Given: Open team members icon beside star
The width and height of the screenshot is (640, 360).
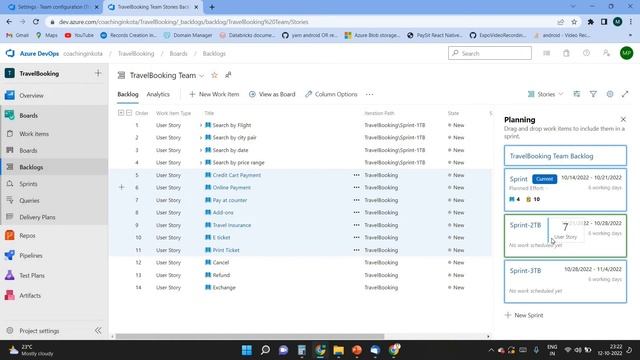Looking at the screenshot, I should [x=228, y=75].
